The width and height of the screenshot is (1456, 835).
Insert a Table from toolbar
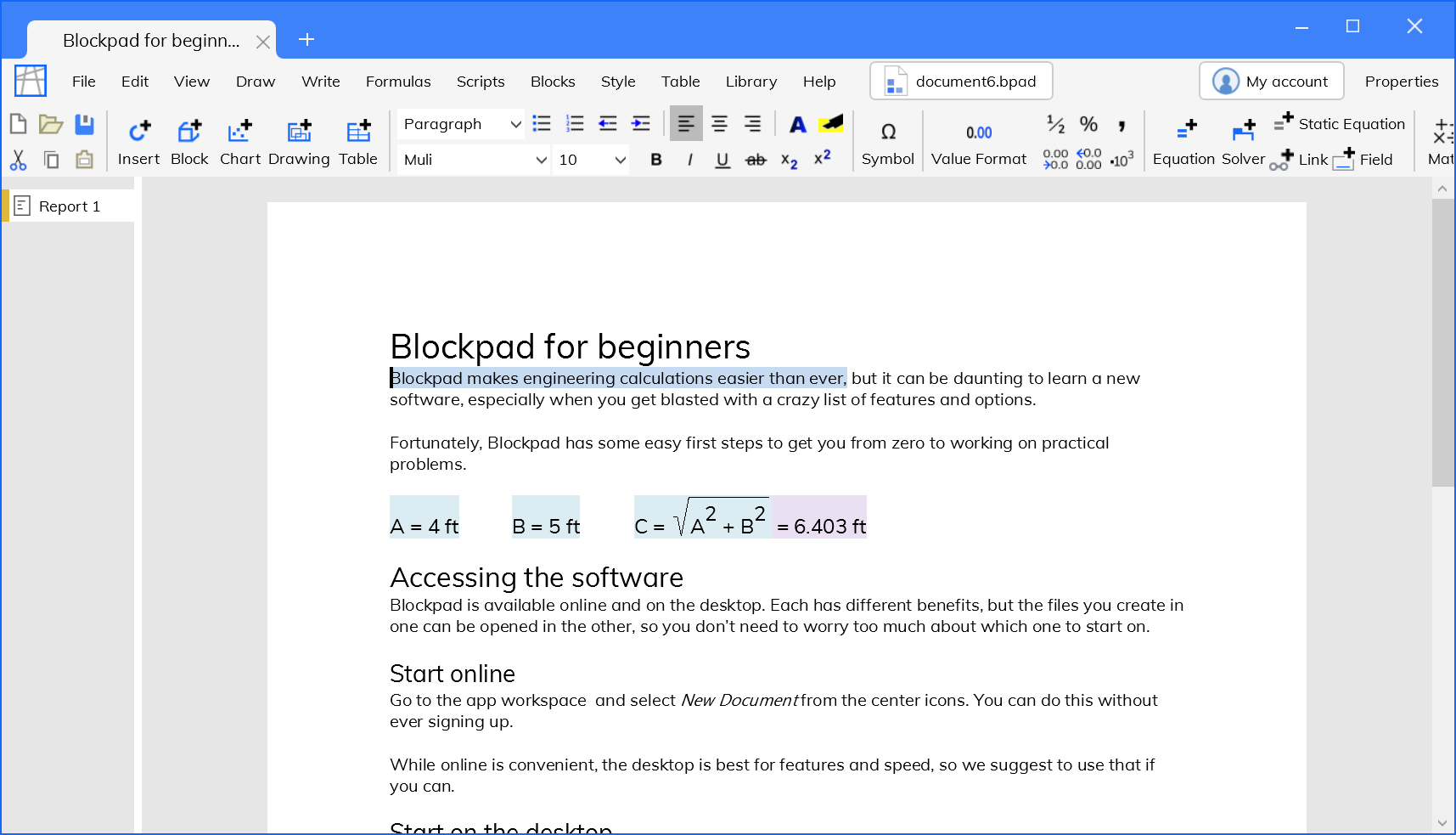coord(358,143)
